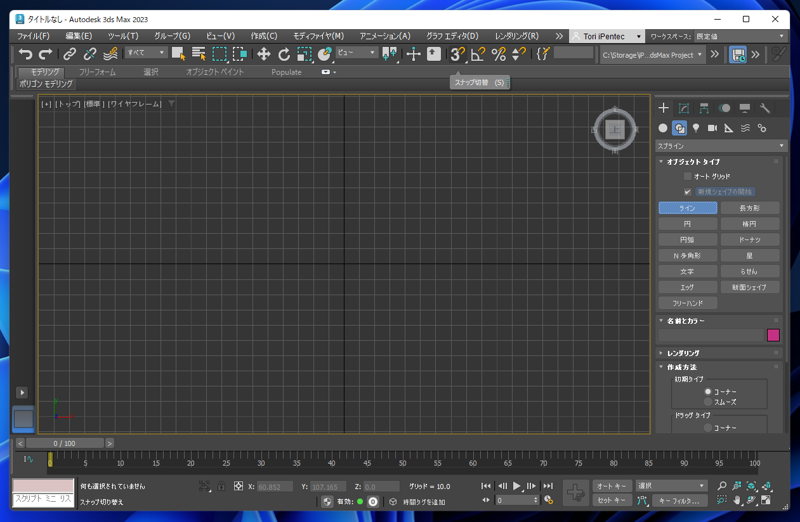Switch to Space Warps category icon
This screenshot has width=800, height=522.
pyautogui.click(x=745, y=128)
